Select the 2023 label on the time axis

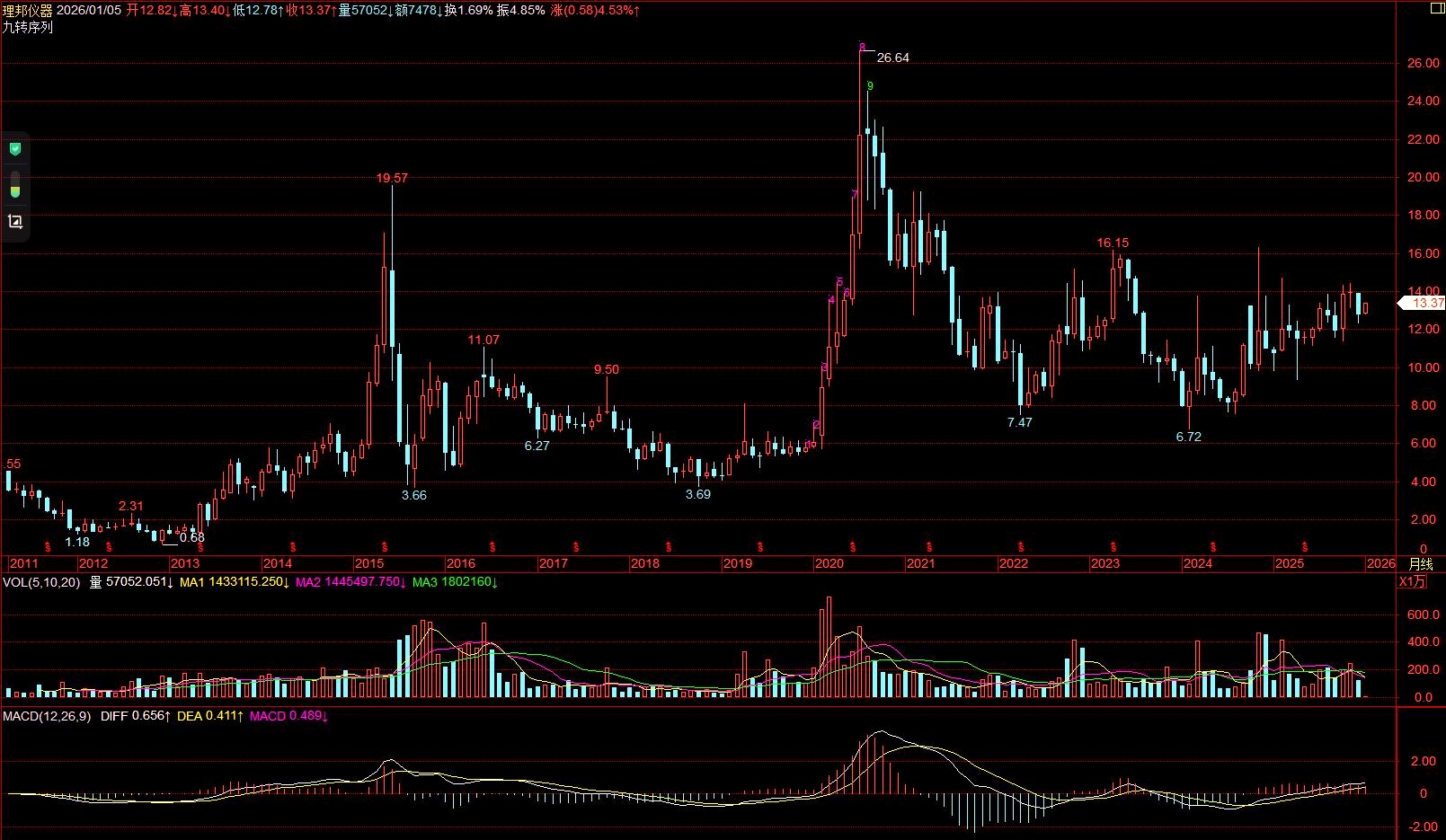pos(1105,564)
